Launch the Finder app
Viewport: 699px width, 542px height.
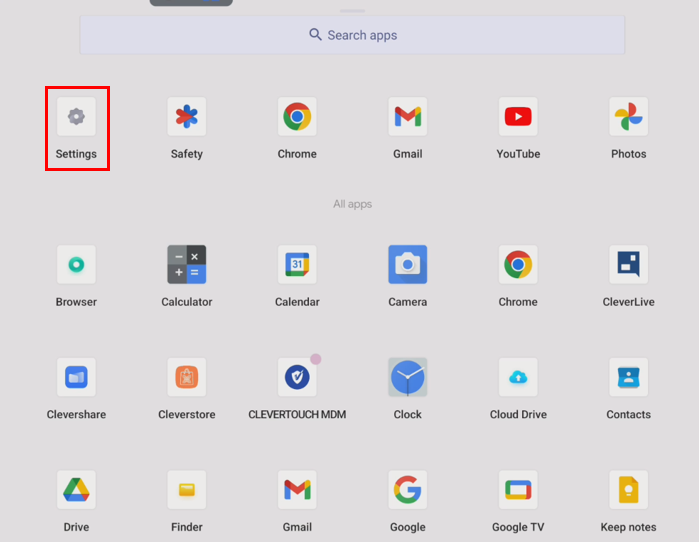tap(187, 490)
